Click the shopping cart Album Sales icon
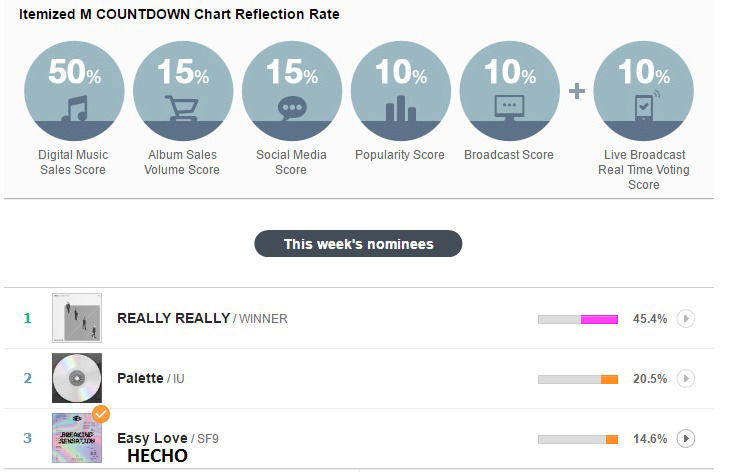Screen dimensions: 730x472 point(182,108)
